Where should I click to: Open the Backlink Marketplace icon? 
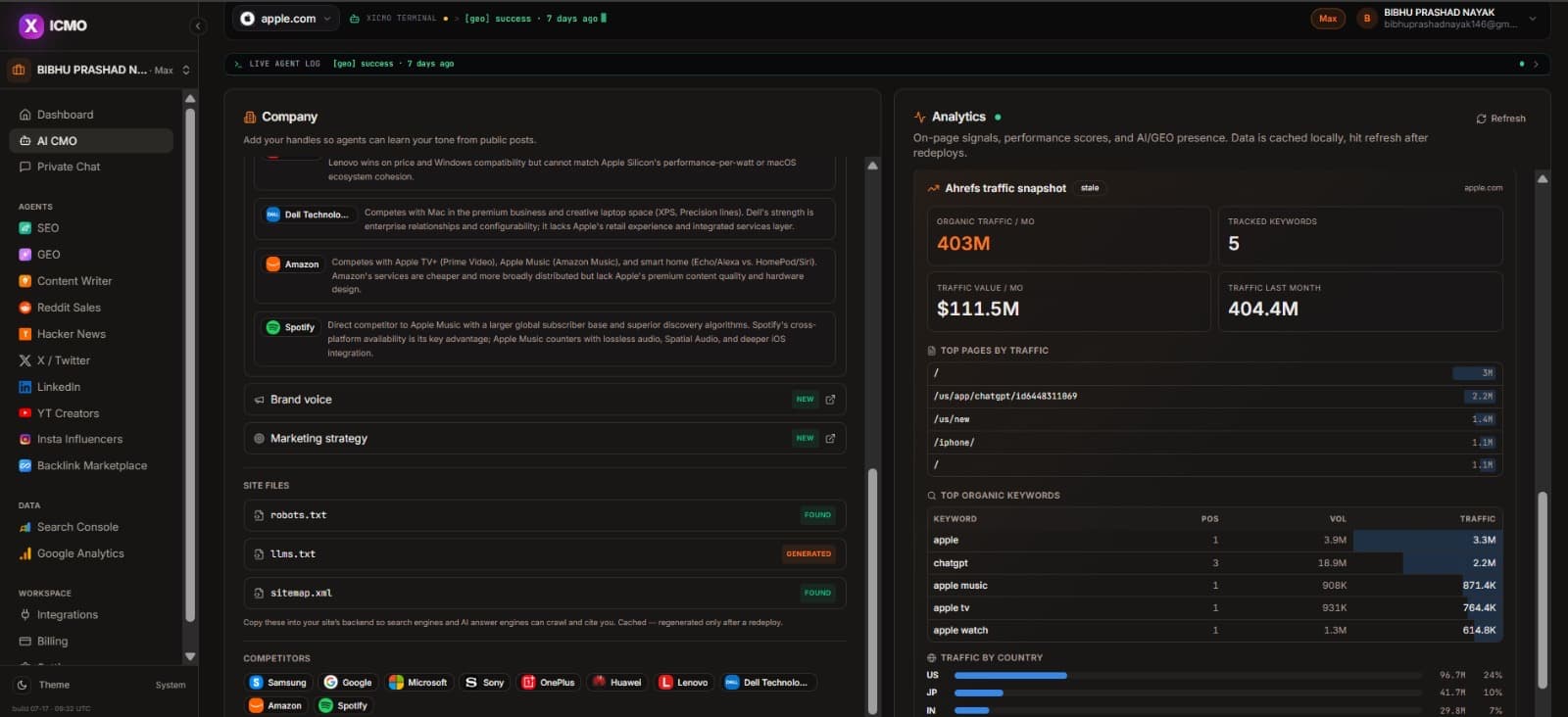[25, 466]
